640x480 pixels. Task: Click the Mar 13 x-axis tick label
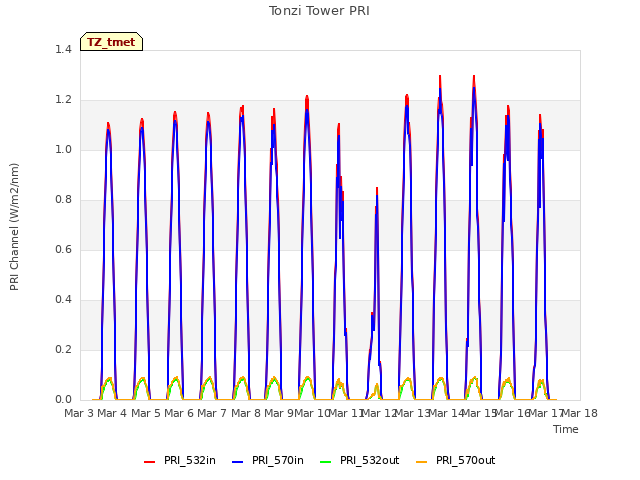[x=412, y=413]
